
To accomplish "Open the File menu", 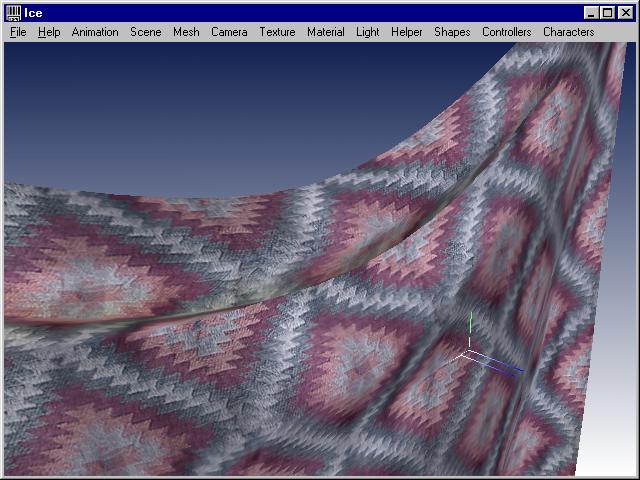I will point(18,32).
